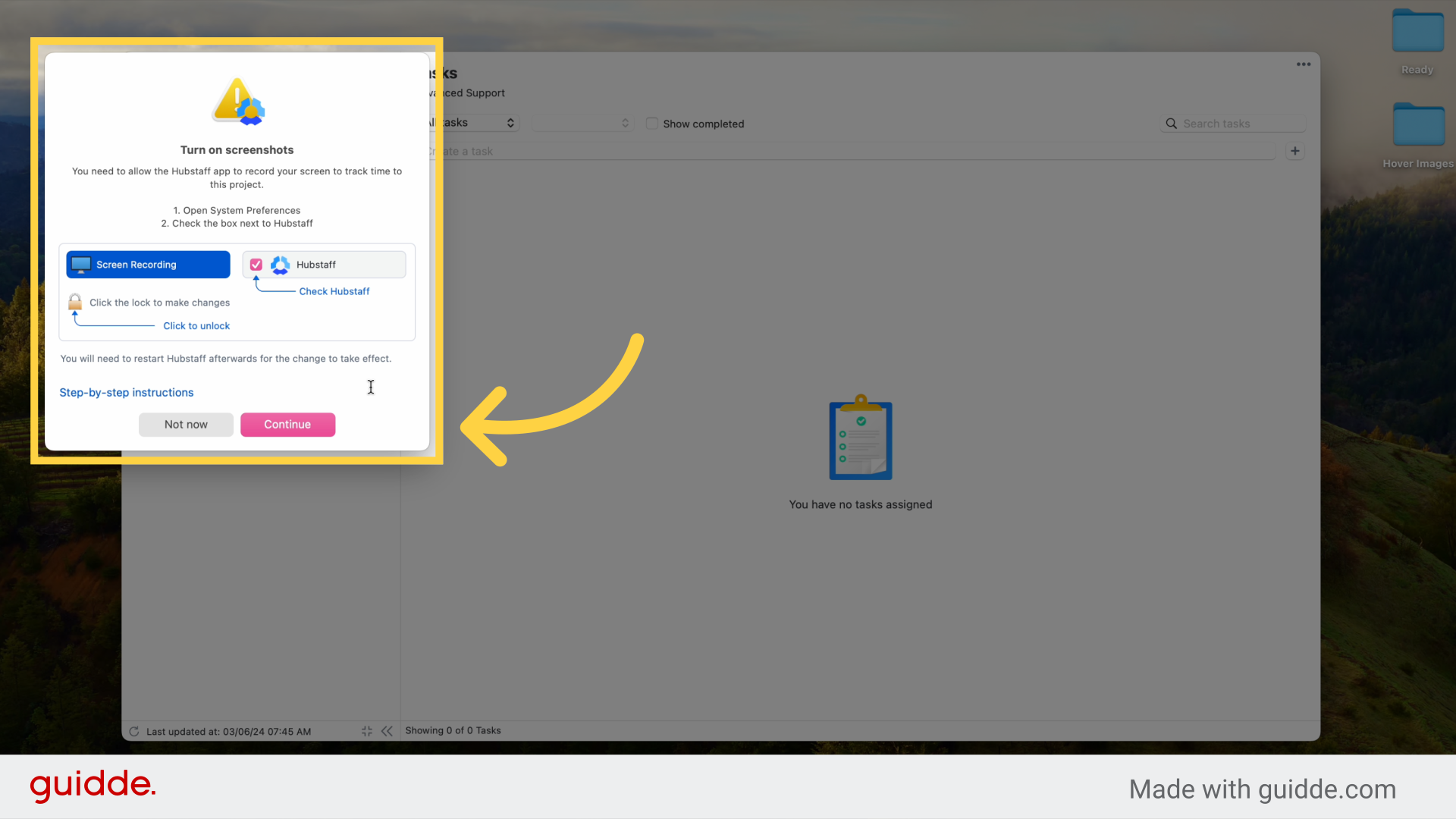1456x819 pixels.
Task: Click the double-chevron collapse sidebar icon
Action: pyautogui.click(x=388, y=731)
